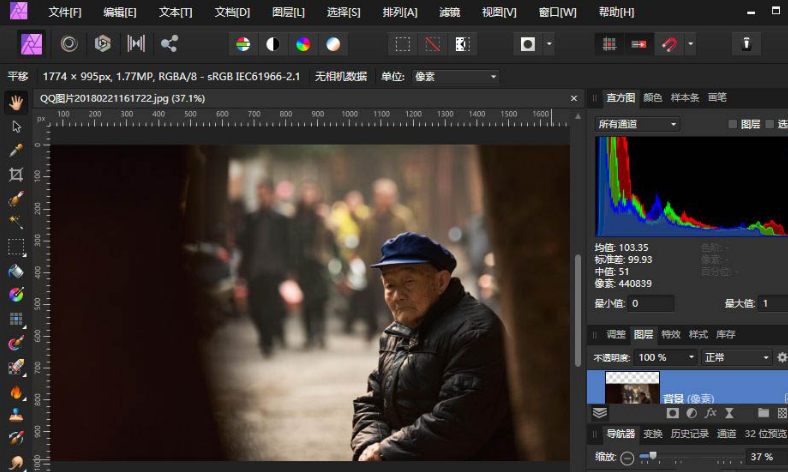Click the Auto Contrast half-circle icon
The image size is (788, 472).
[x=272, y=44]
